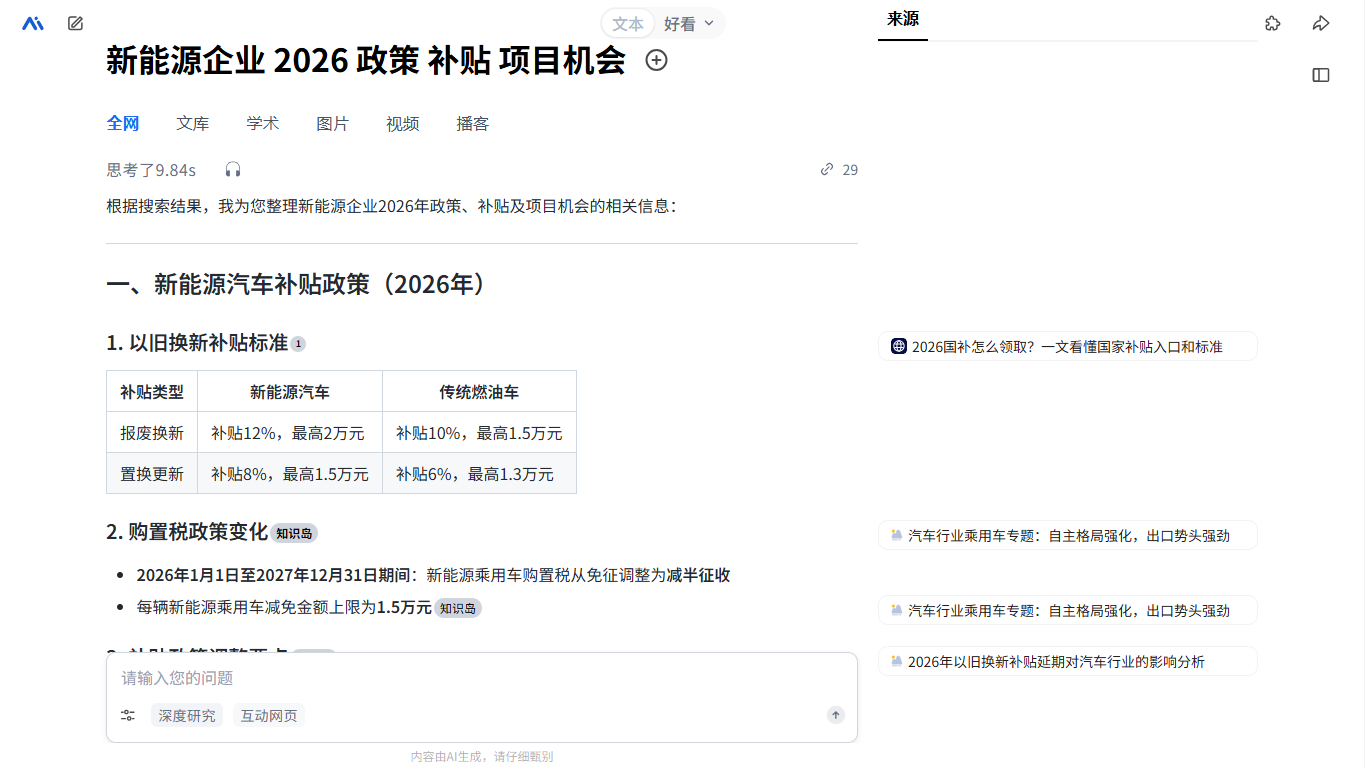The height and width of the screenshot is (768, 1365).
Task: Click citation marker 1 beside 以旧换新补贴标准
Action: click(298, 344)
